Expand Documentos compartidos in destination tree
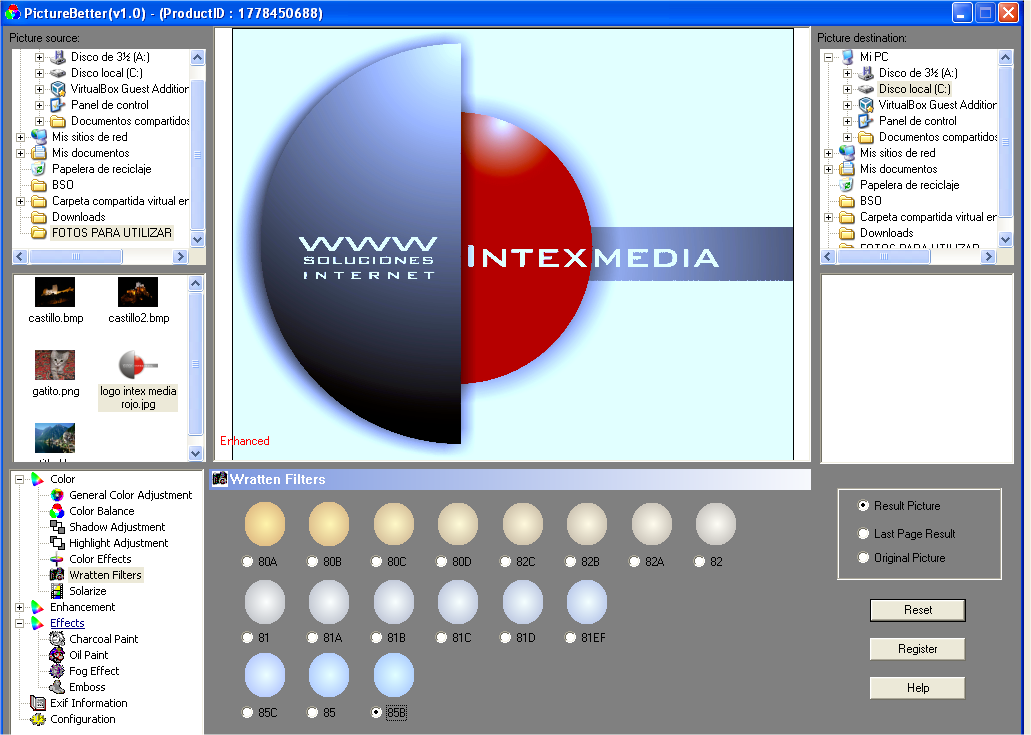This screenshot has width=1031, height=735. (x=848, y=137)
